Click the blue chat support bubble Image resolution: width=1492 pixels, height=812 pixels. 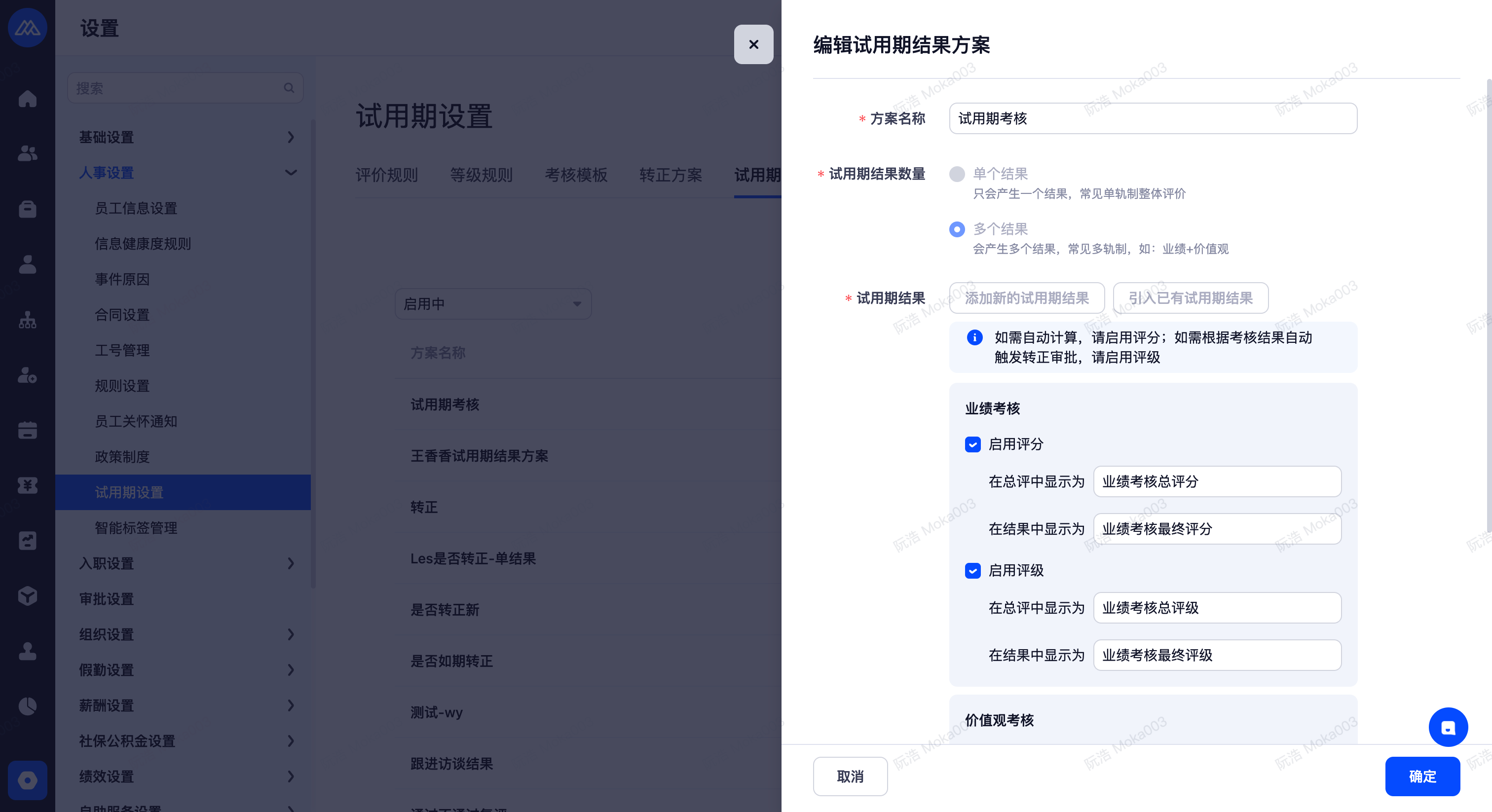point(1448,727)
